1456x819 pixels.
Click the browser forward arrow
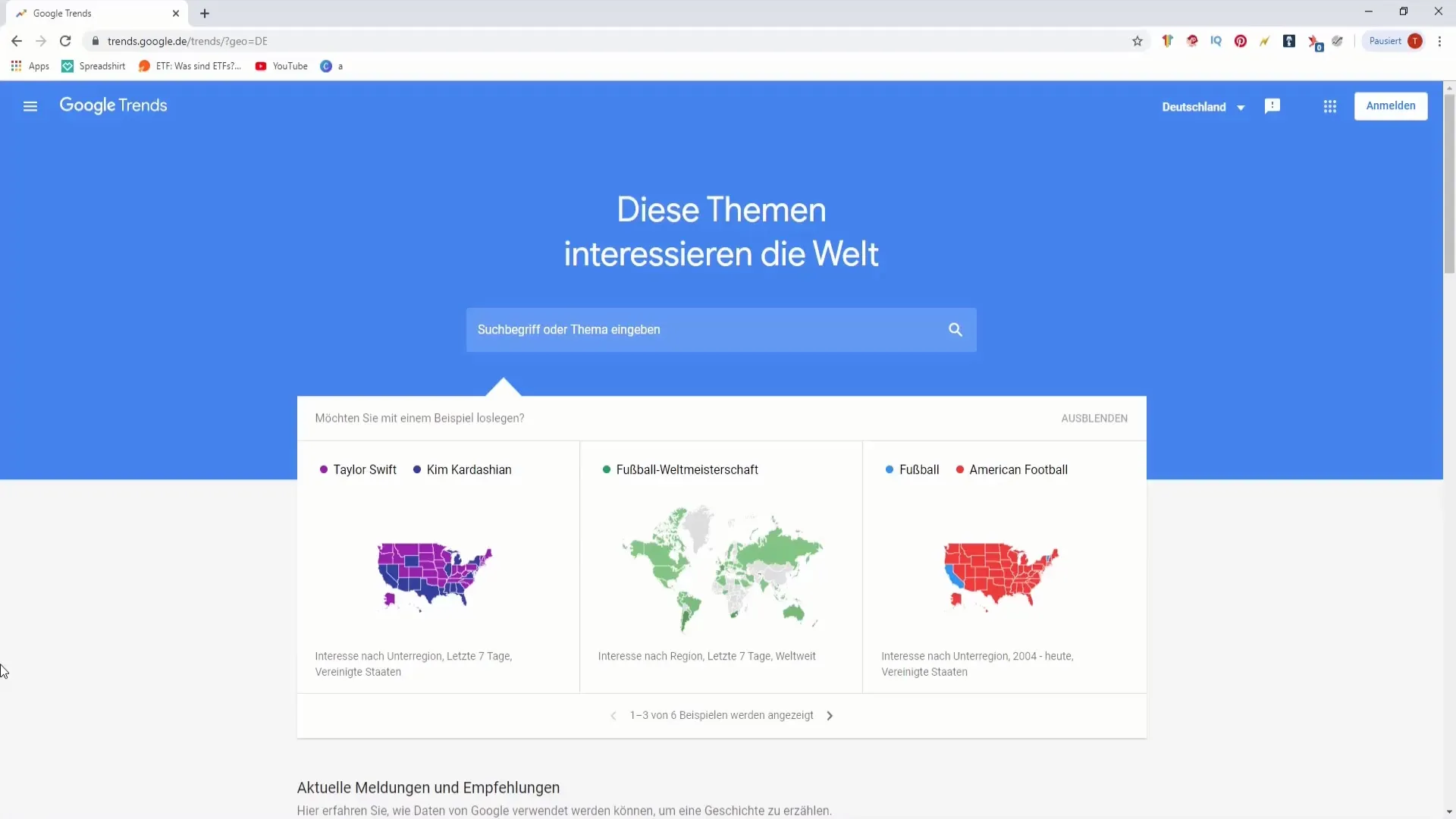[x=41, y=41]
